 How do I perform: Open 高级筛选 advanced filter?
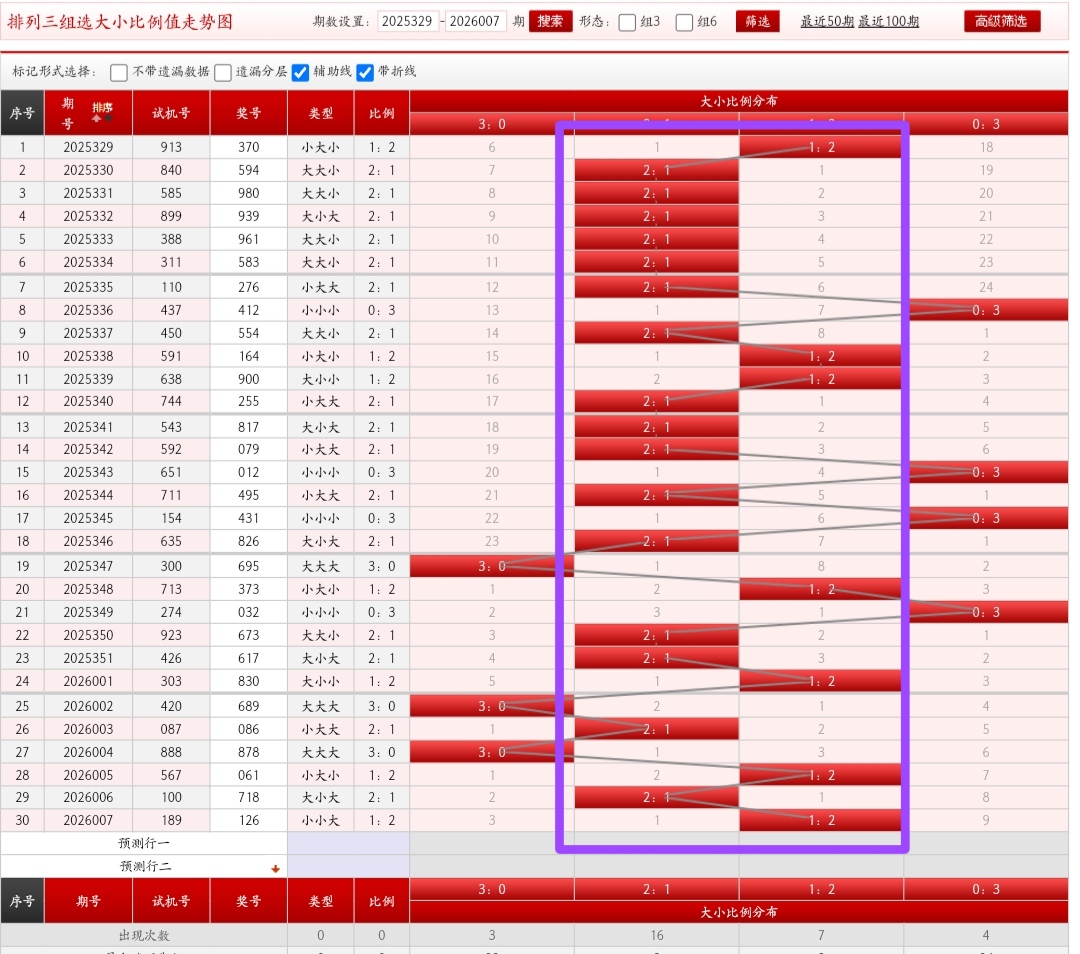tap(1002, 22)
